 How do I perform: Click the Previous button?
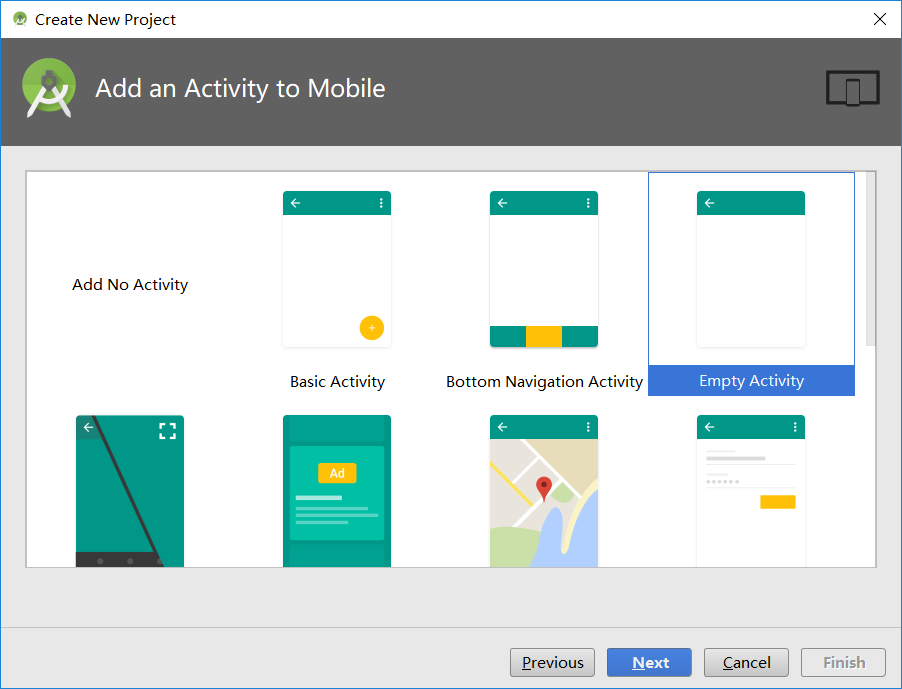[x=552, y=662]
